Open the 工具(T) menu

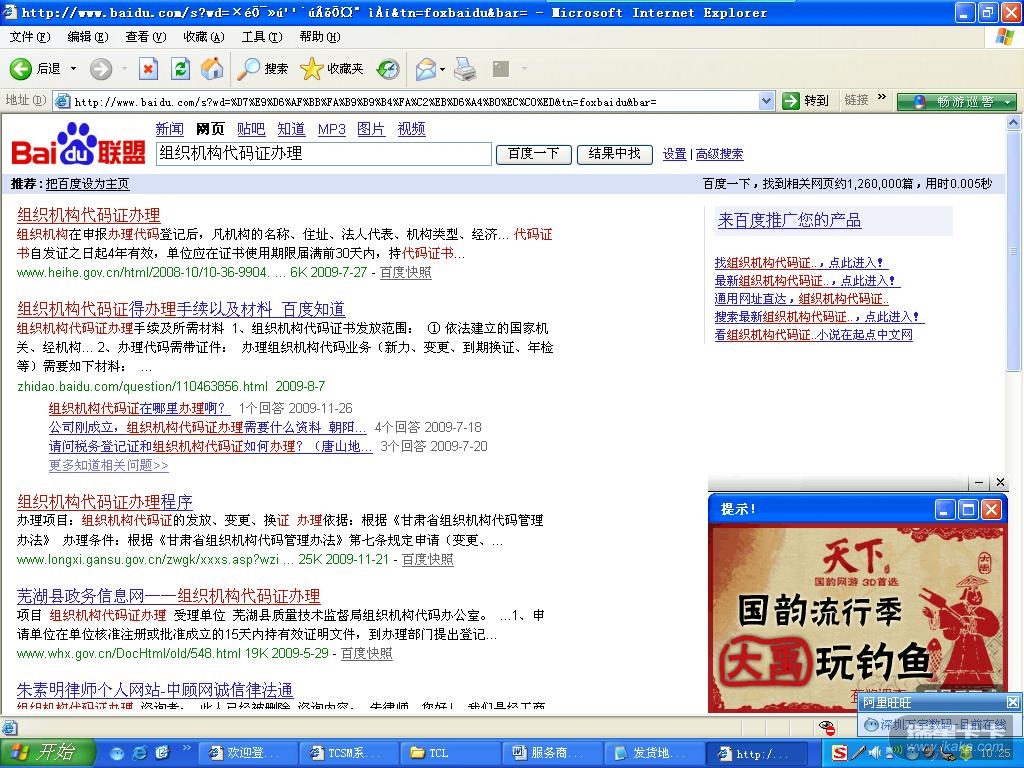tap(261, 37)
